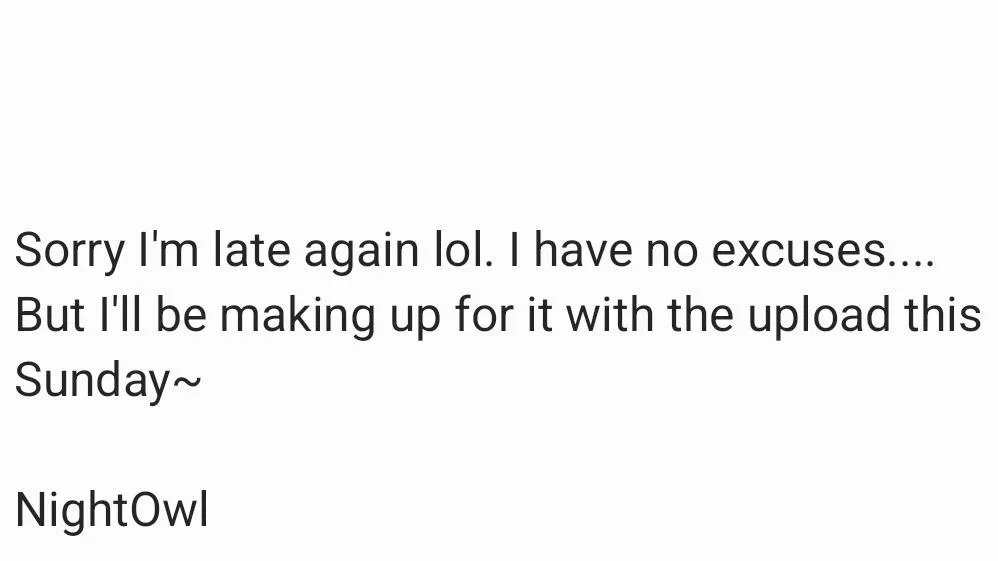This screenshot has height=561, width=998.
Task: Click the word "have" in the text
Action: pos(582,250)
